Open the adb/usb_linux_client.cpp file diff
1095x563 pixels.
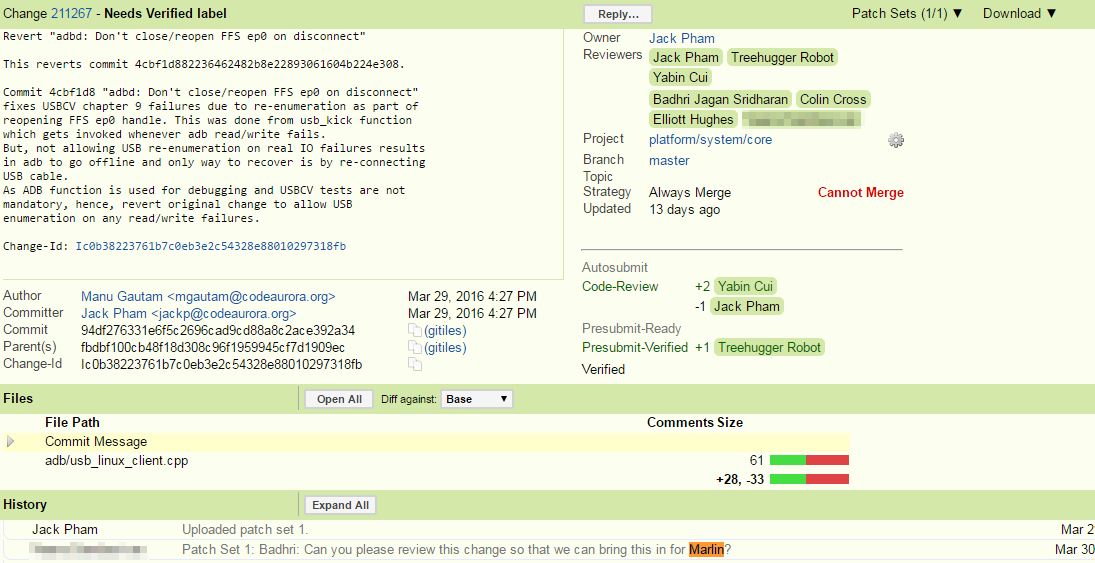point(116,461)
